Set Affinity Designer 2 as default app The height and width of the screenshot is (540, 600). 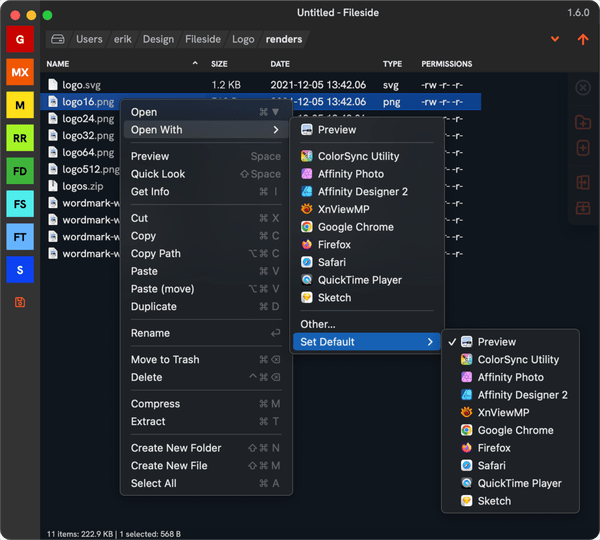pyautogui.click(x=510, y=395)
